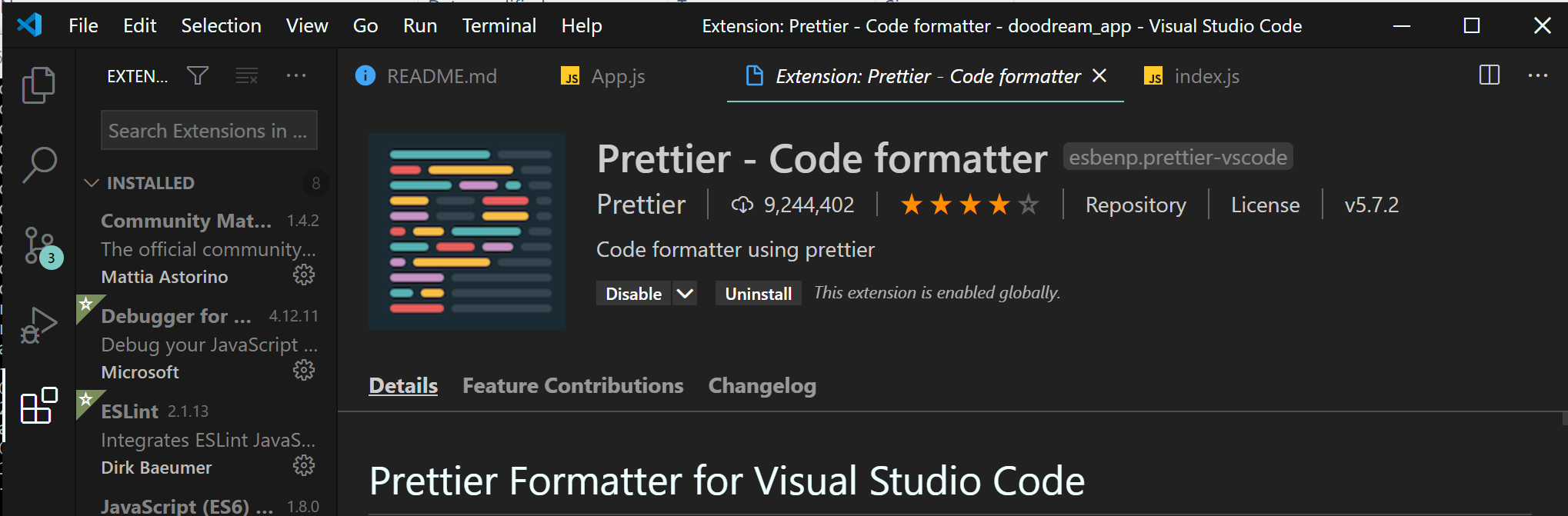Viewport: 1568px width, 516px height.
Task: Click the Disable button
Action: click(x=633, y=294)
